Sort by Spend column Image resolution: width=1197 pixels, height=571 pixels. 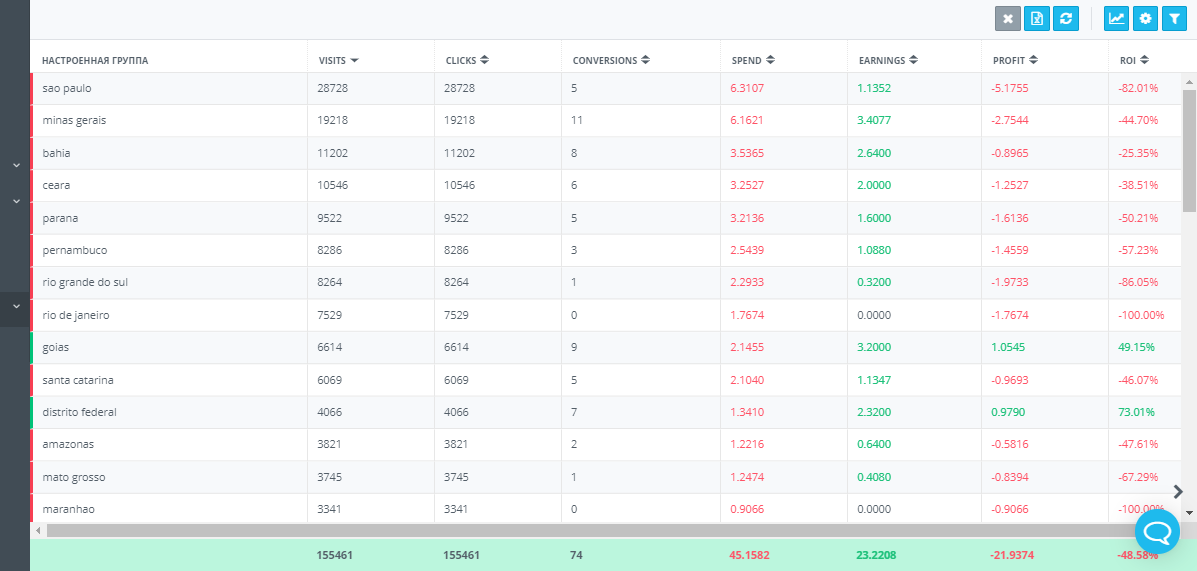pos(753,60)
